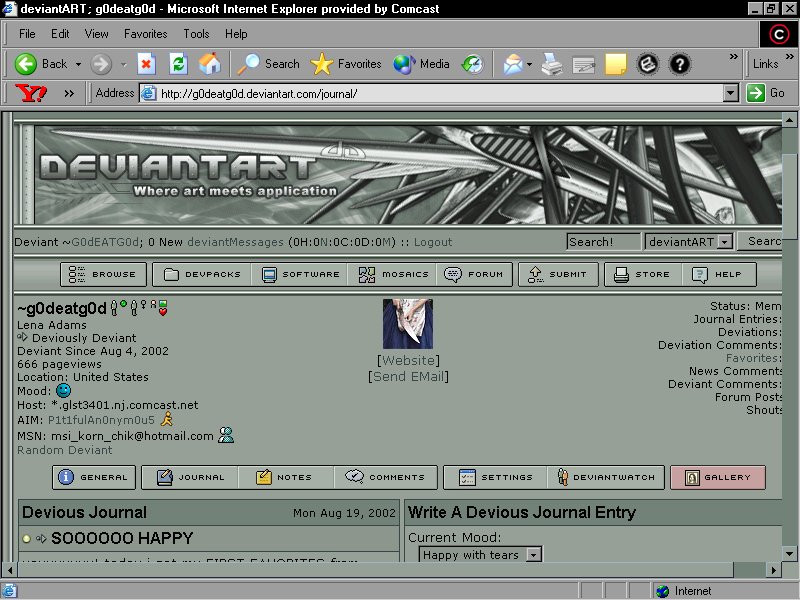Open the Back button history dropdown arrow
The height and width of the screenshot is (600, 800).
(x=78, y=64)
